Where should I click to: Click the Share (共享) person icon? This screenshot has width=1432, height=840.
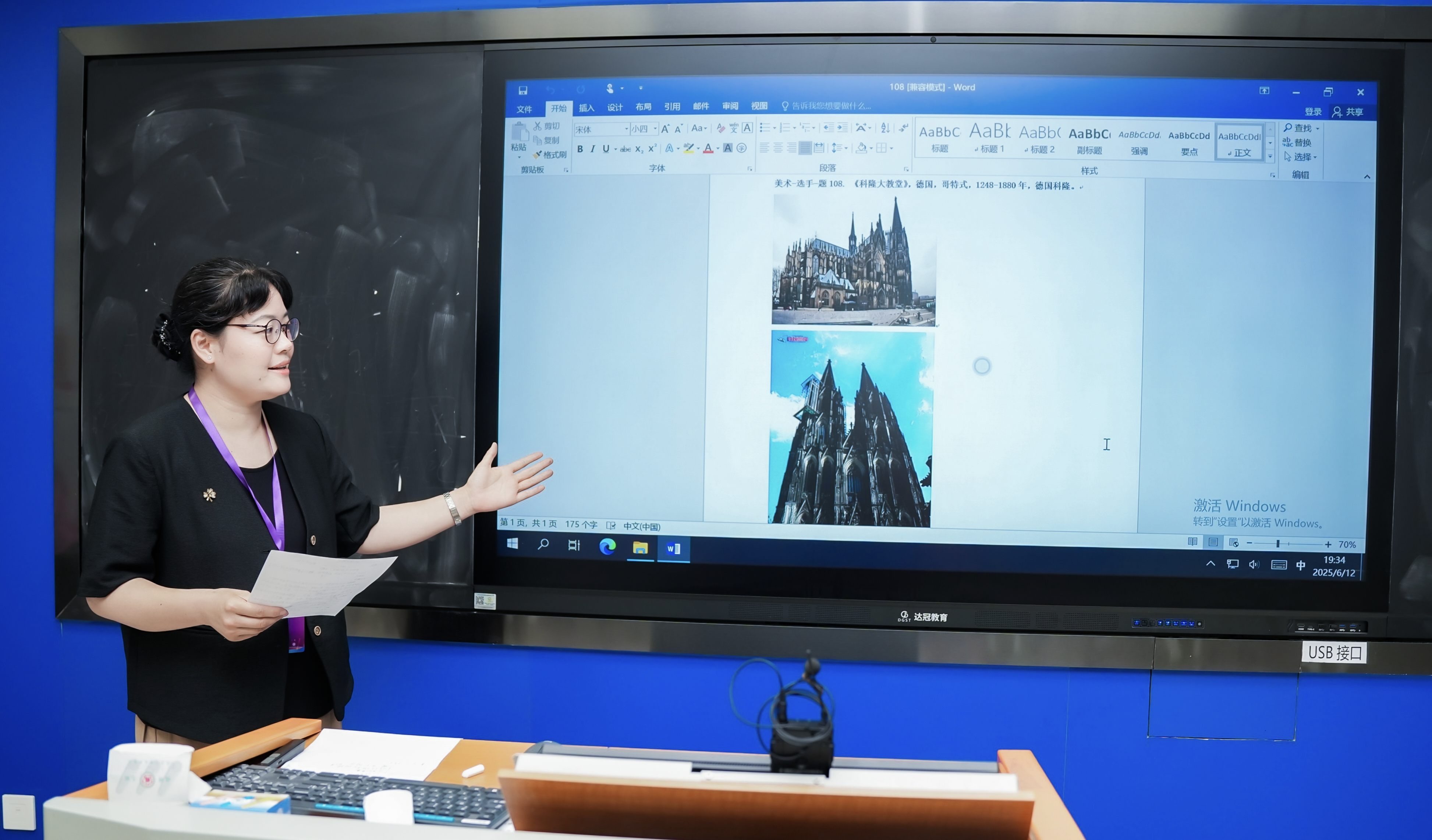[1337, 112]
